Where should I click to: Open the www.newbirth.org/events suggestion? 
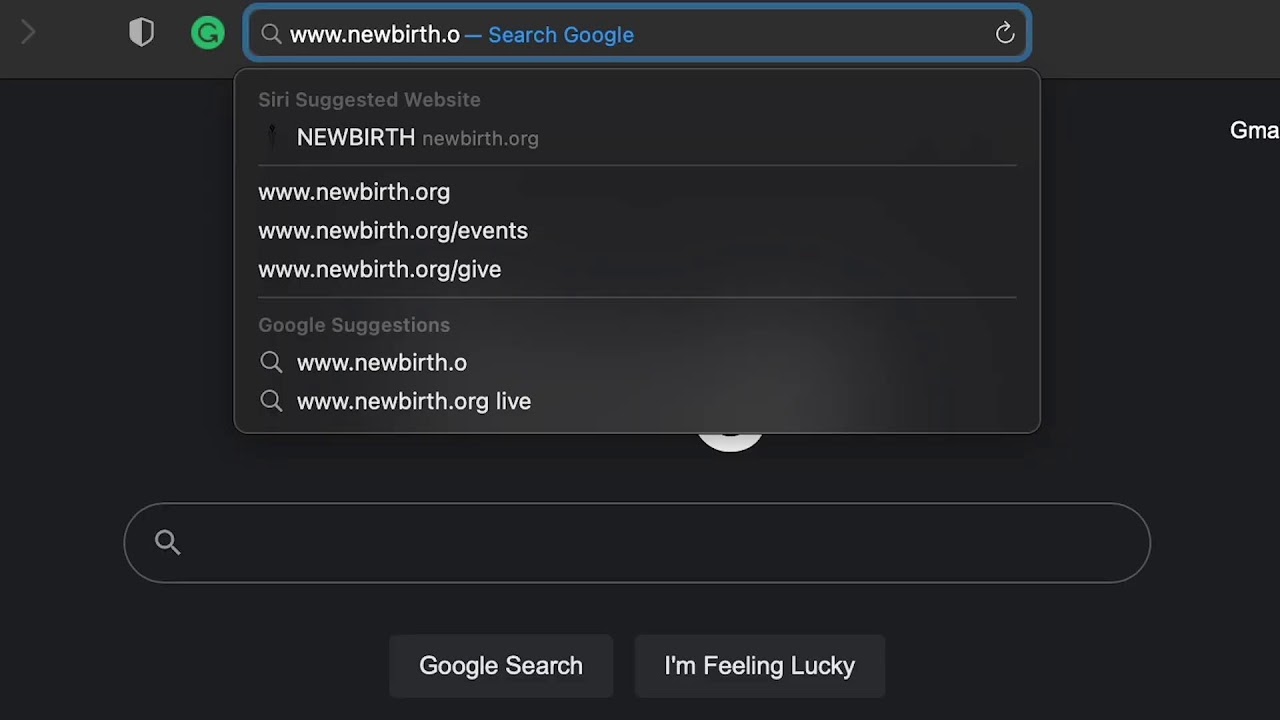click(x=637, y=231)
